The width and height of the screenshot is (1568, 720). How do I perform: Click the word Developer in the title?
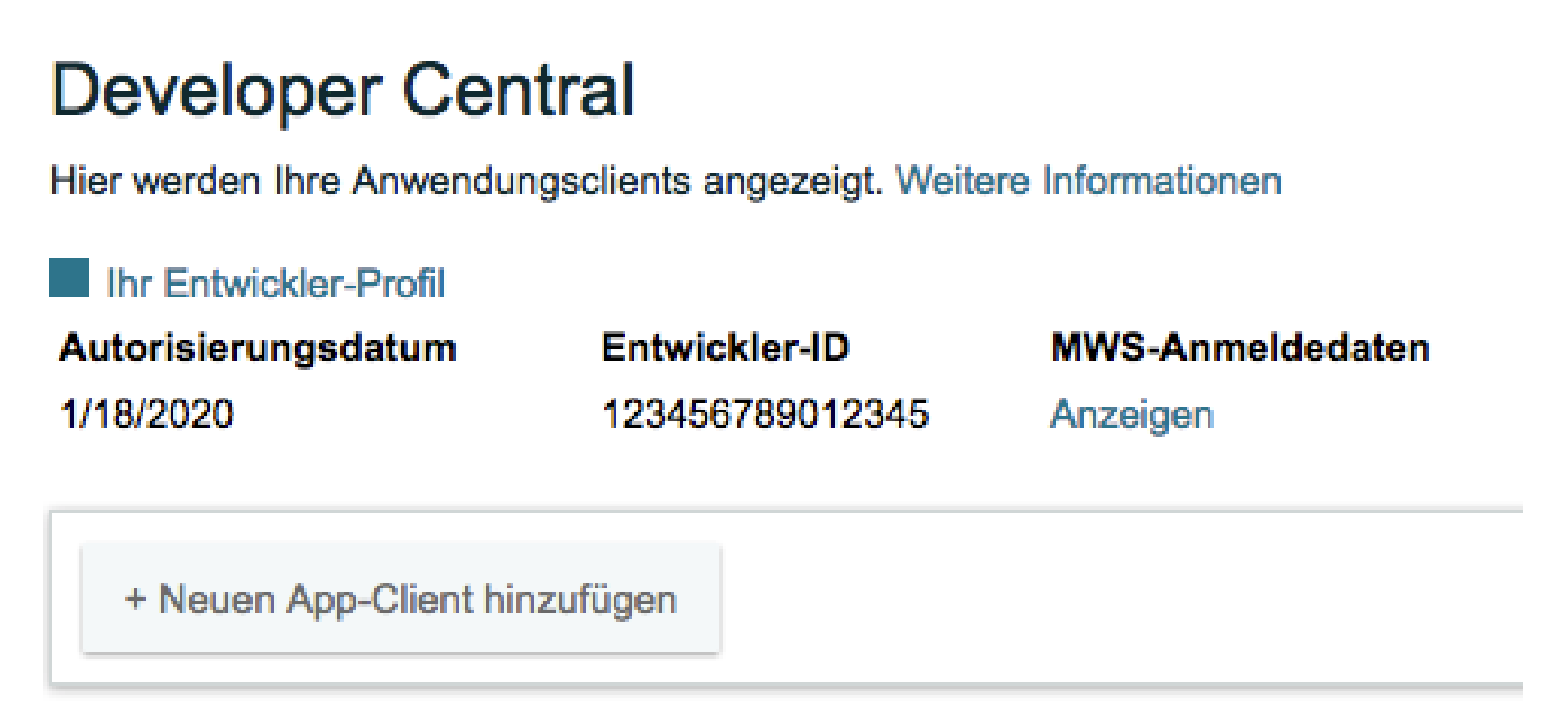click(216, 92)
